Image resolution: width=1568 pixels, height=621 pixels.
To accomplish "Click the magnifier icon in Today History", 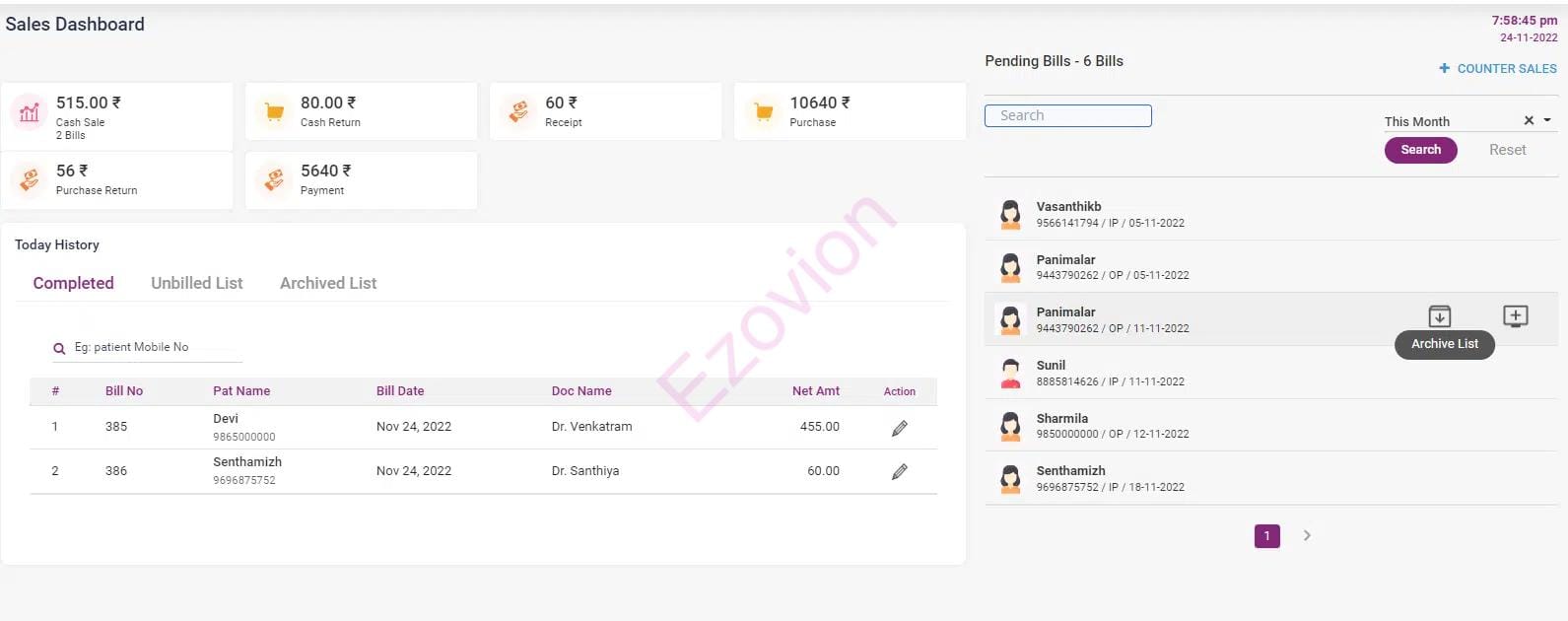I will tap(60, 348).
